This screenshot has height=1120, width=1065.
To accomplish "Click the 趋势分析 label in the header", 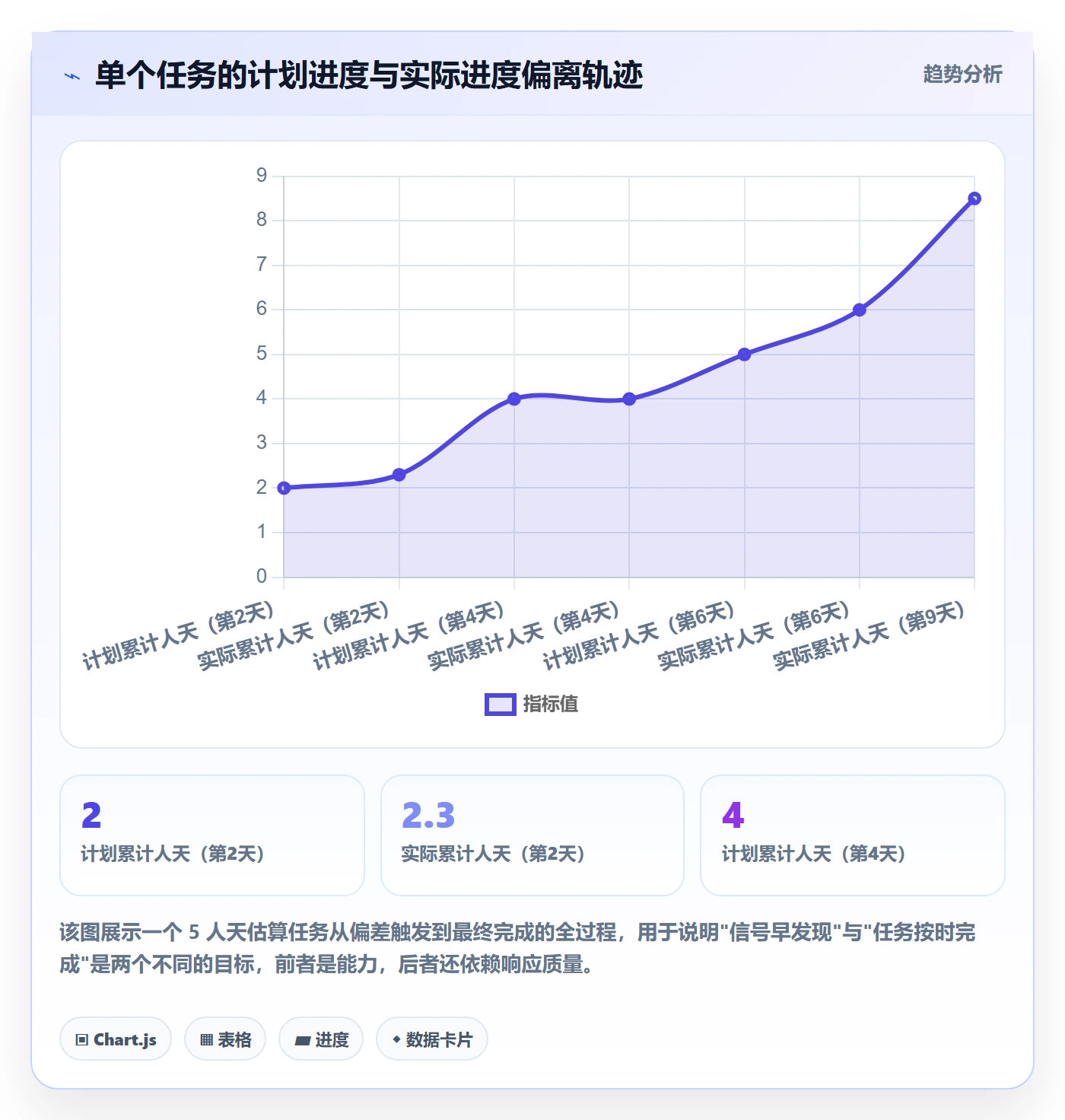I will 962,75.
